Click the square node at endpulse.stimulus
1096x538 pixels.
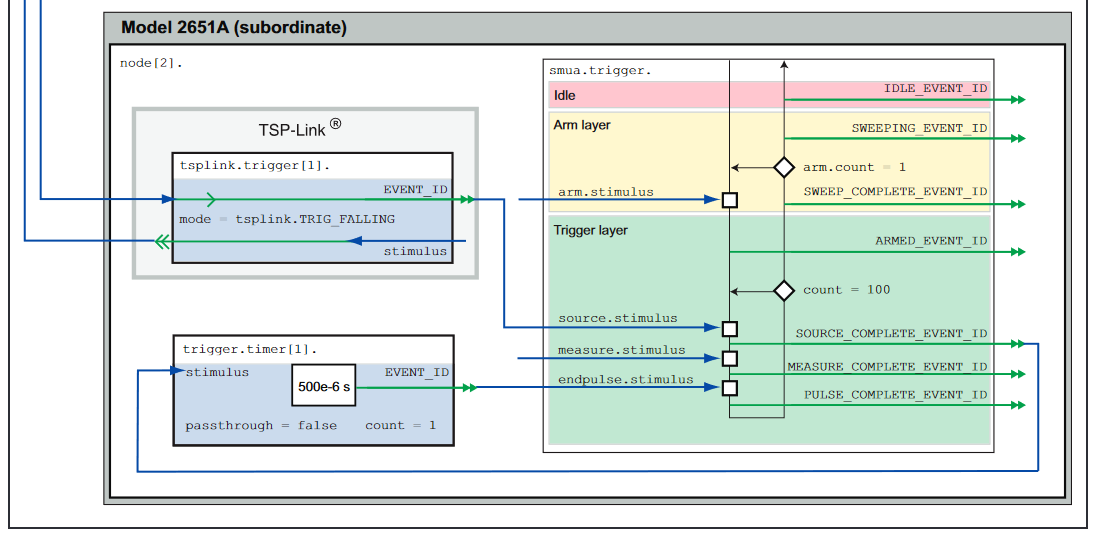pos(730,388)
